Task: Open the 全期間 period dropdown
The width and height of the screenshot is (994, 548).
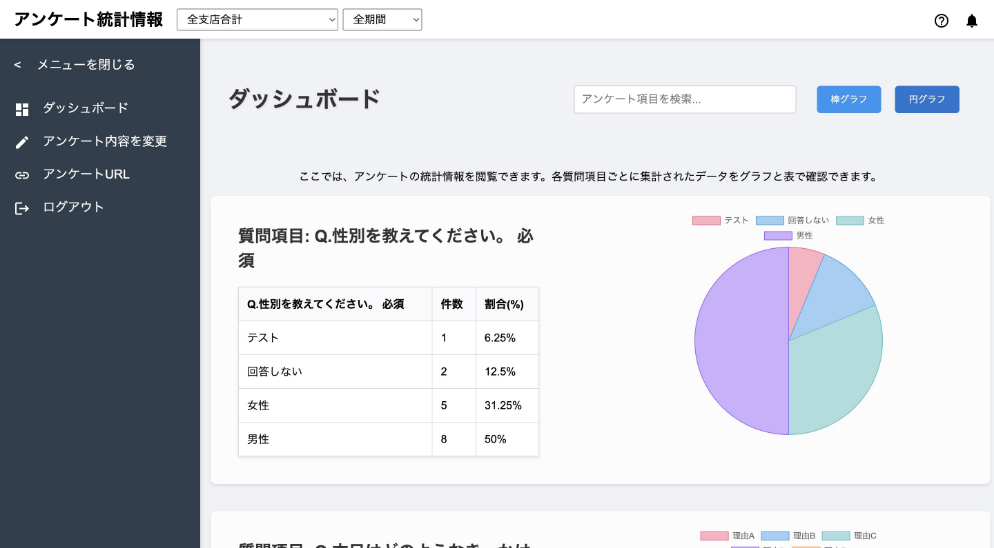Action: pos(382,20)
